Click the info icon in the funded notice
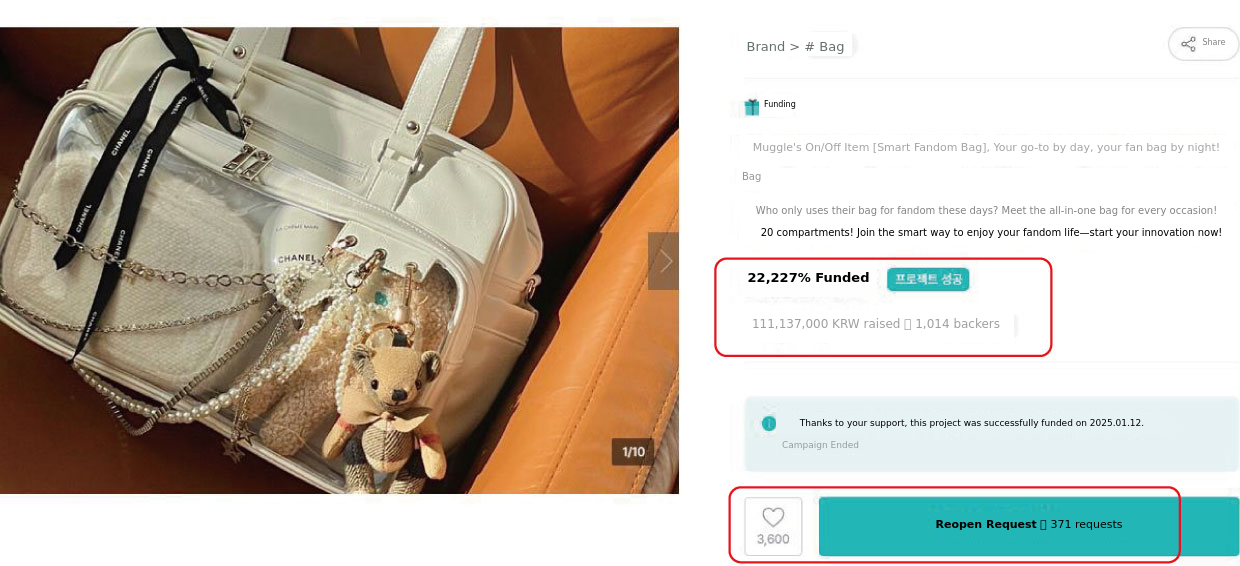The width and height of the screenshot is (1240, 566). pos(768,423)
